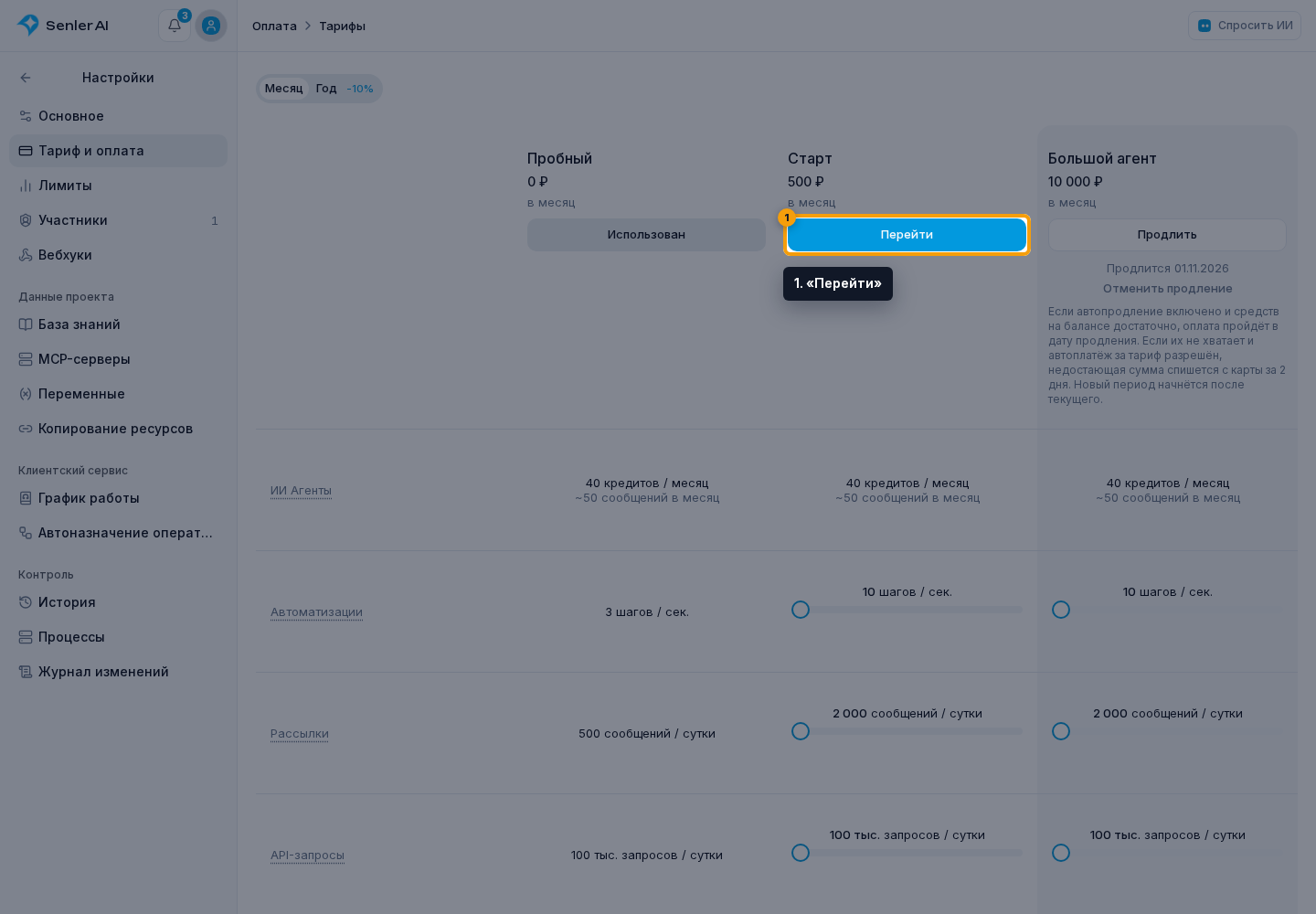Screen dimensions: 1316x914
Task: Open the user profile avatar
Action: (211, 26)
